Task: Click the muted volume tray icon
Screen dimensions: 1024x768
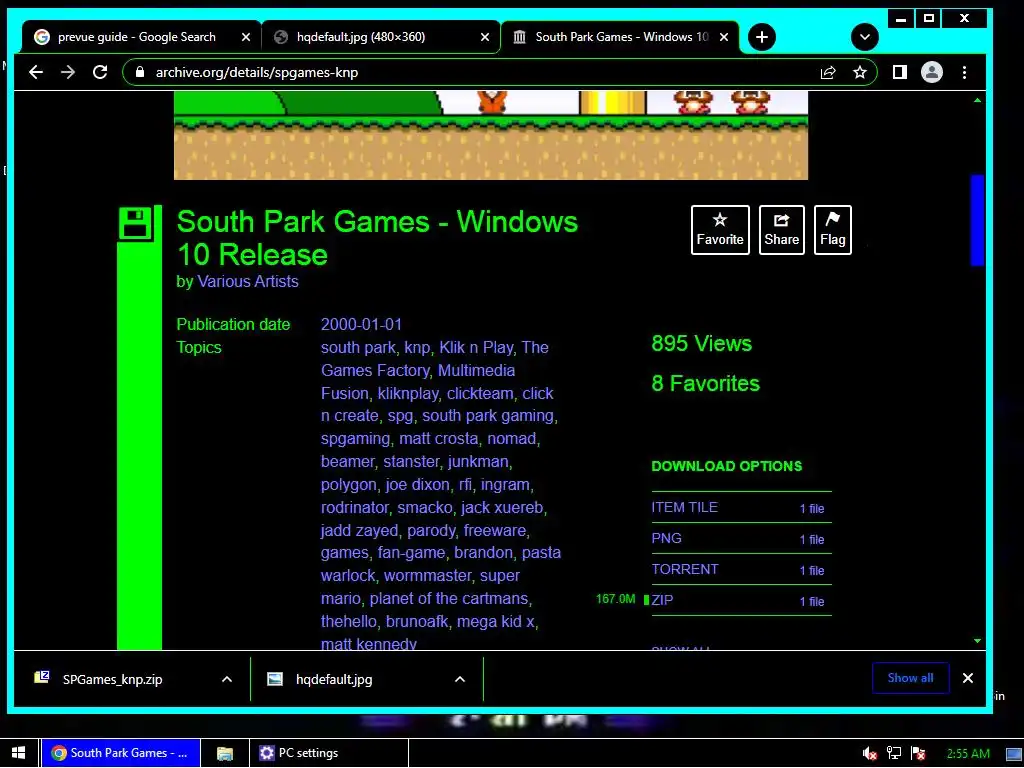Action: point(870,754)
